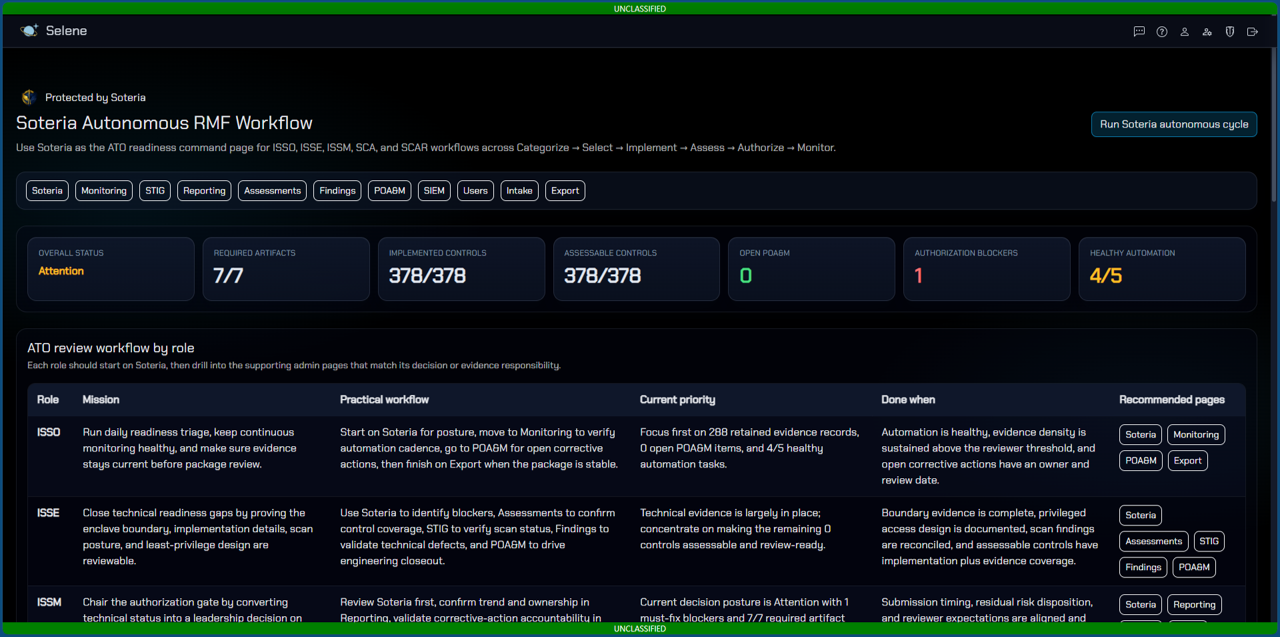The image size is (1280, 637).
Task: Select the Intake navigation tab
Action: (x=519, y=191)
